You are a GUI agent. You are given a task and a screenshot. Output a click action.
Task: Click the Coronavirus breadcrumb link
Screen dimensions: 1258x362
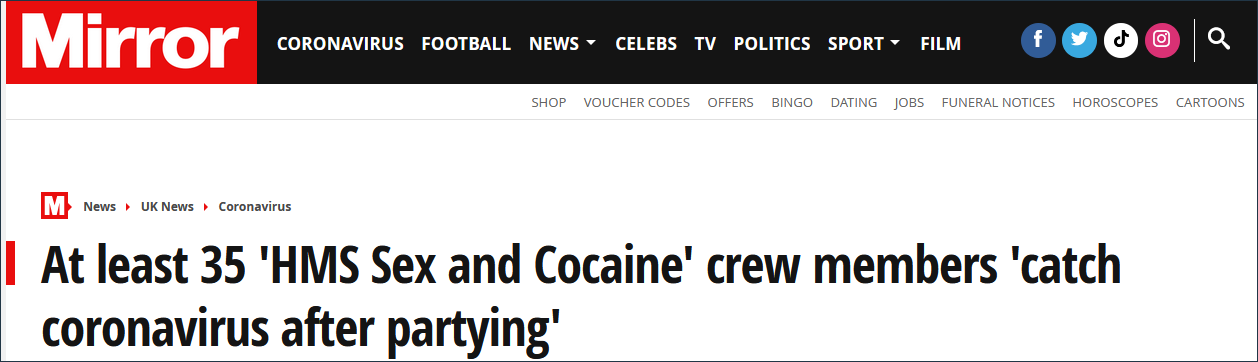(255, 206)
